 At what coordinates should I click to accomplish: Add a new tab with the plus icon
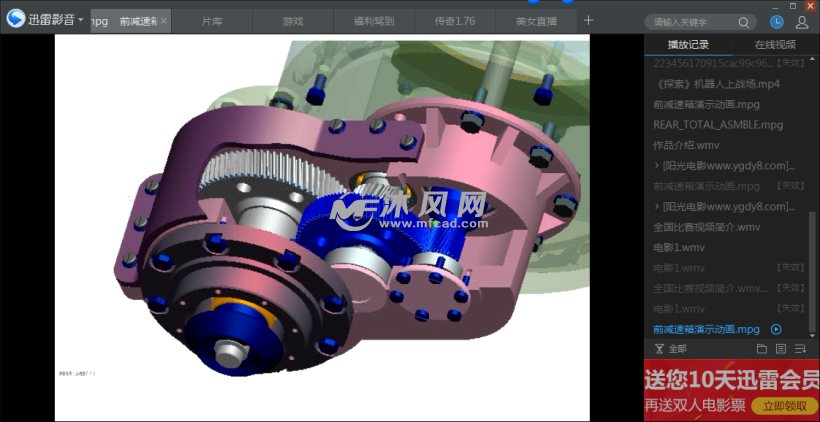pyautogui.click(x=588, y=20)
